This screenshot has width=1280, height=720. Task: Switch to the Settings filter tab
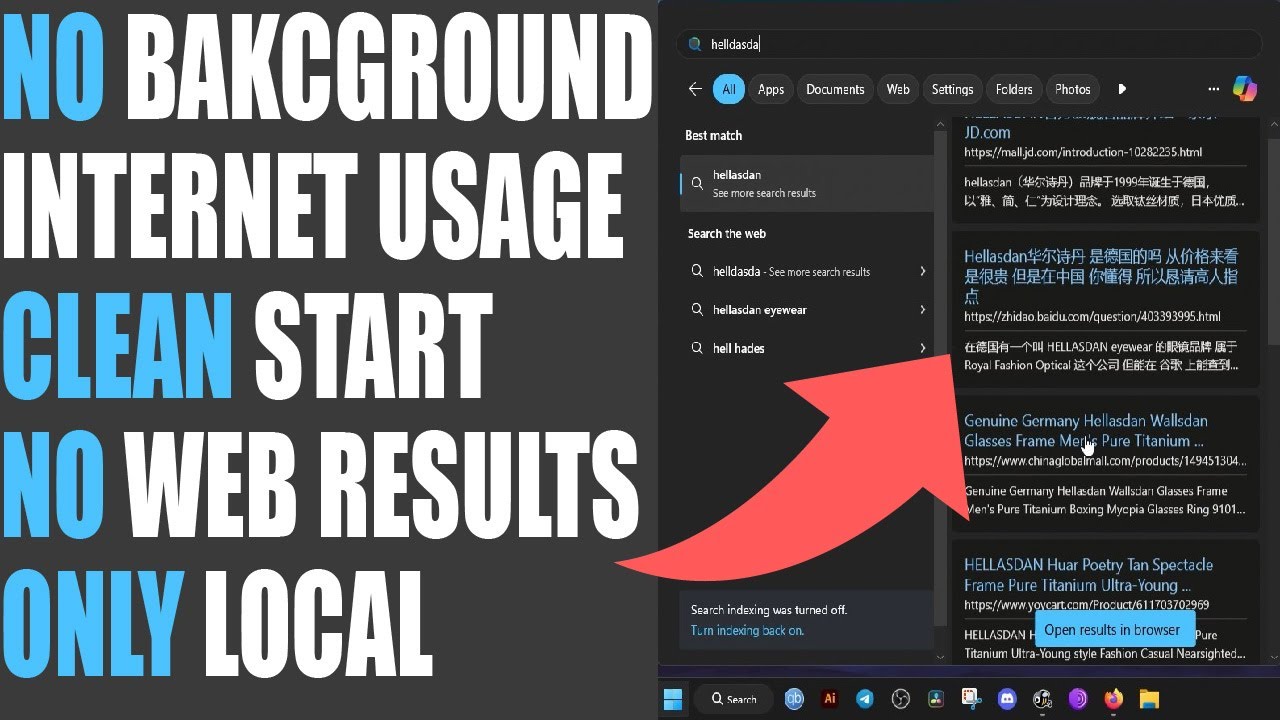952,89
